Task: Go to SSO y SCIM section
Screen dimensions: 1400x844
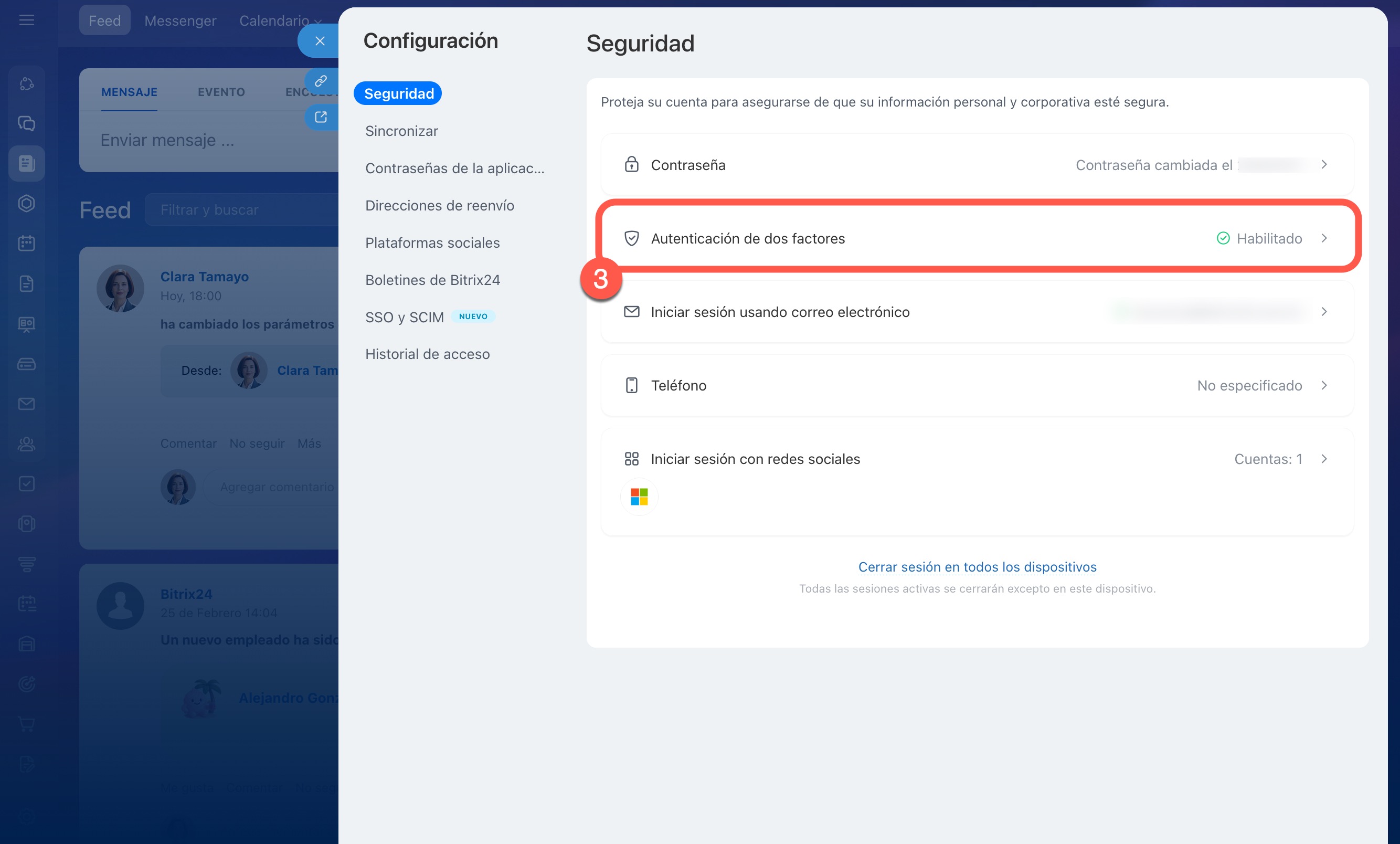Action: click(x=404, y=317)
